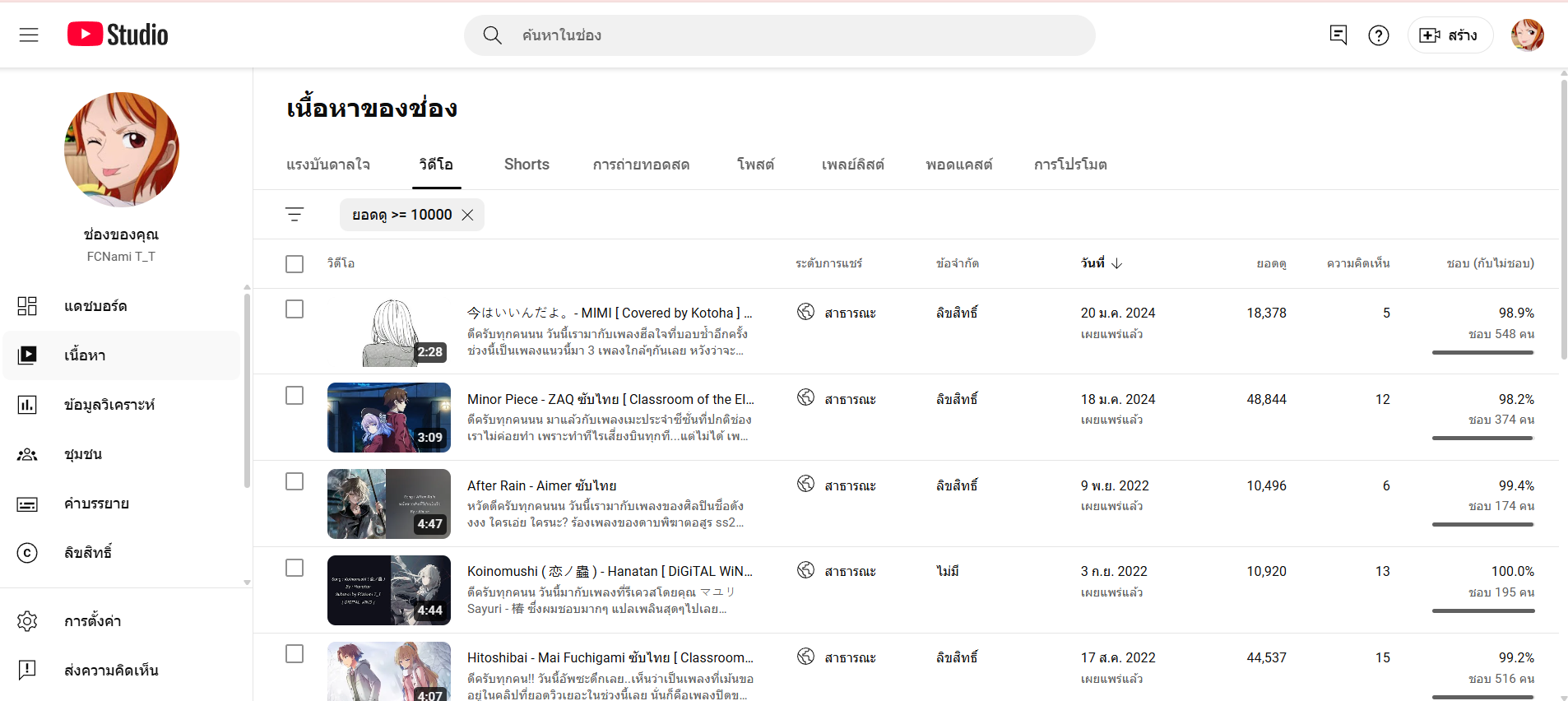Switch to แรงบันดาลใจ tab
1568x701 pixels.
tap(328, 165)
